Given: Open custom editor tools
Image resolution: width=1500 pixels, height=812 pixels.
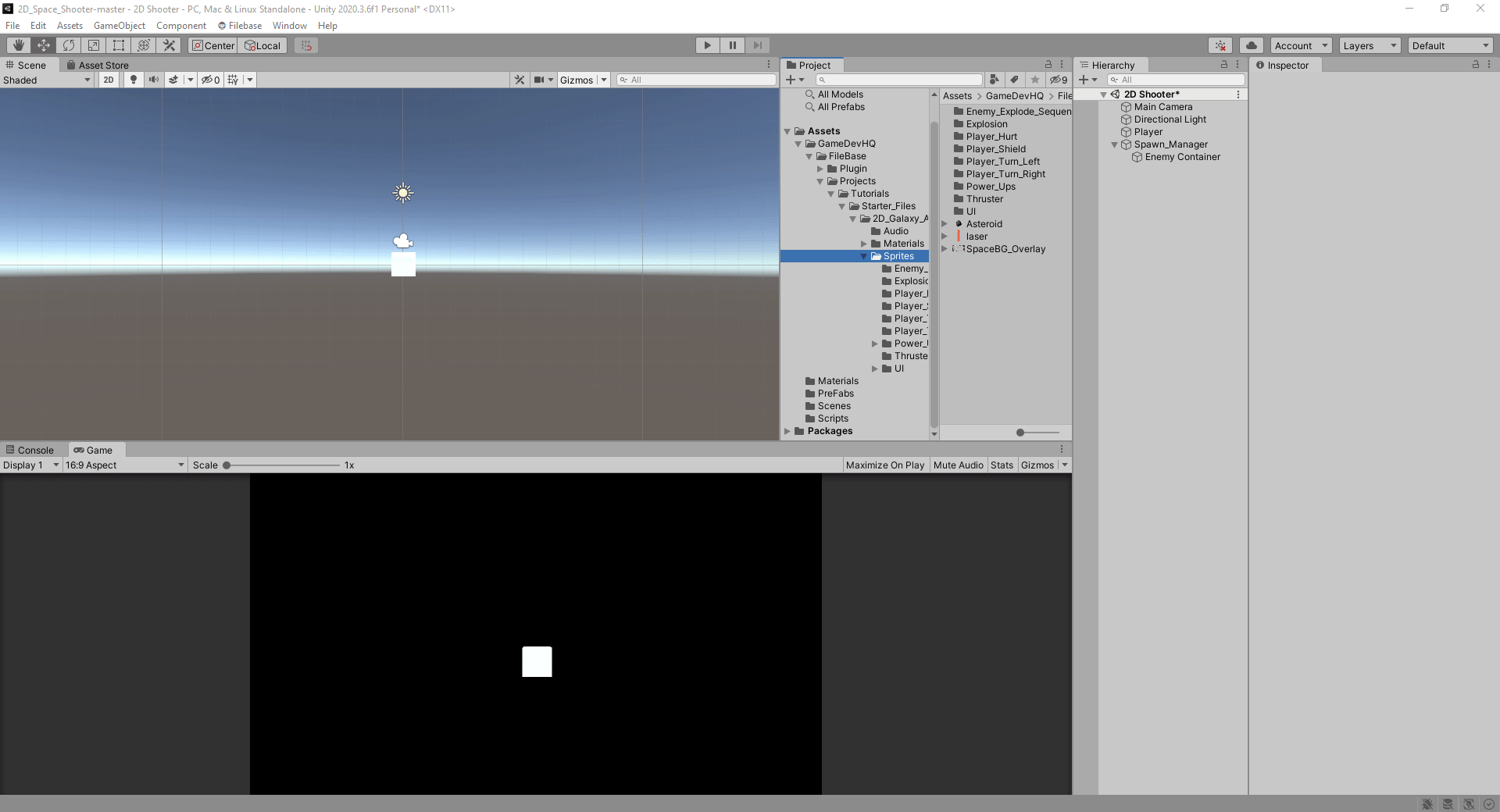Looking at the screenshot, I should click(169, 45).
